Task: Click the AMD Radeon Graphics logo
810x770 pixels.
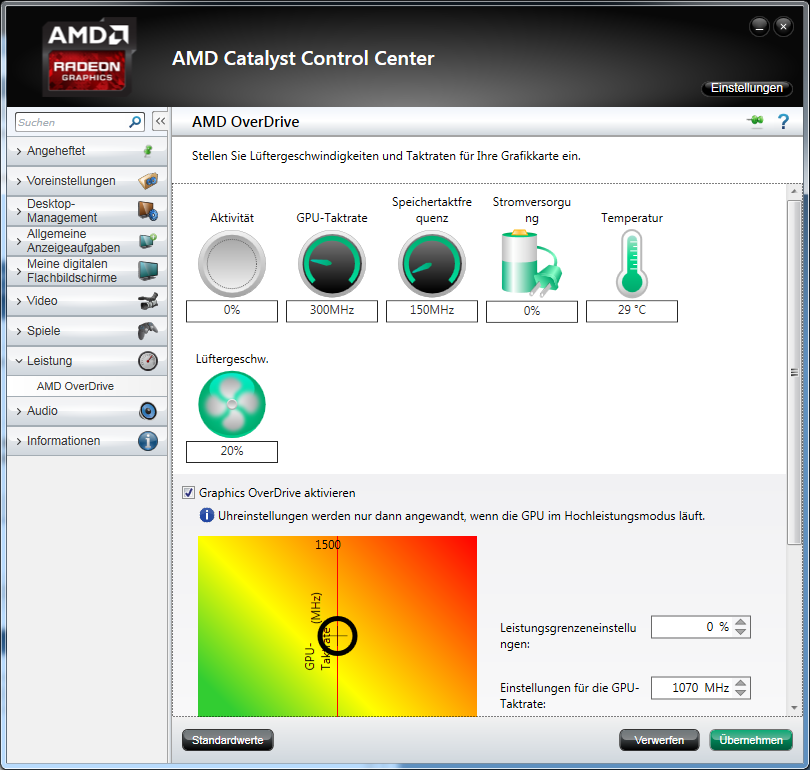Action: coord(89,57)
